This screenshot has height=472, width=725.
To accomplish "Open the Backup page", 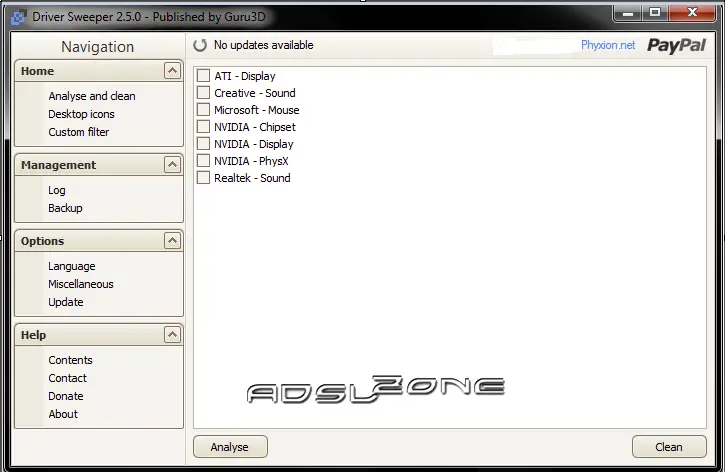I will [x=65, y=208].
